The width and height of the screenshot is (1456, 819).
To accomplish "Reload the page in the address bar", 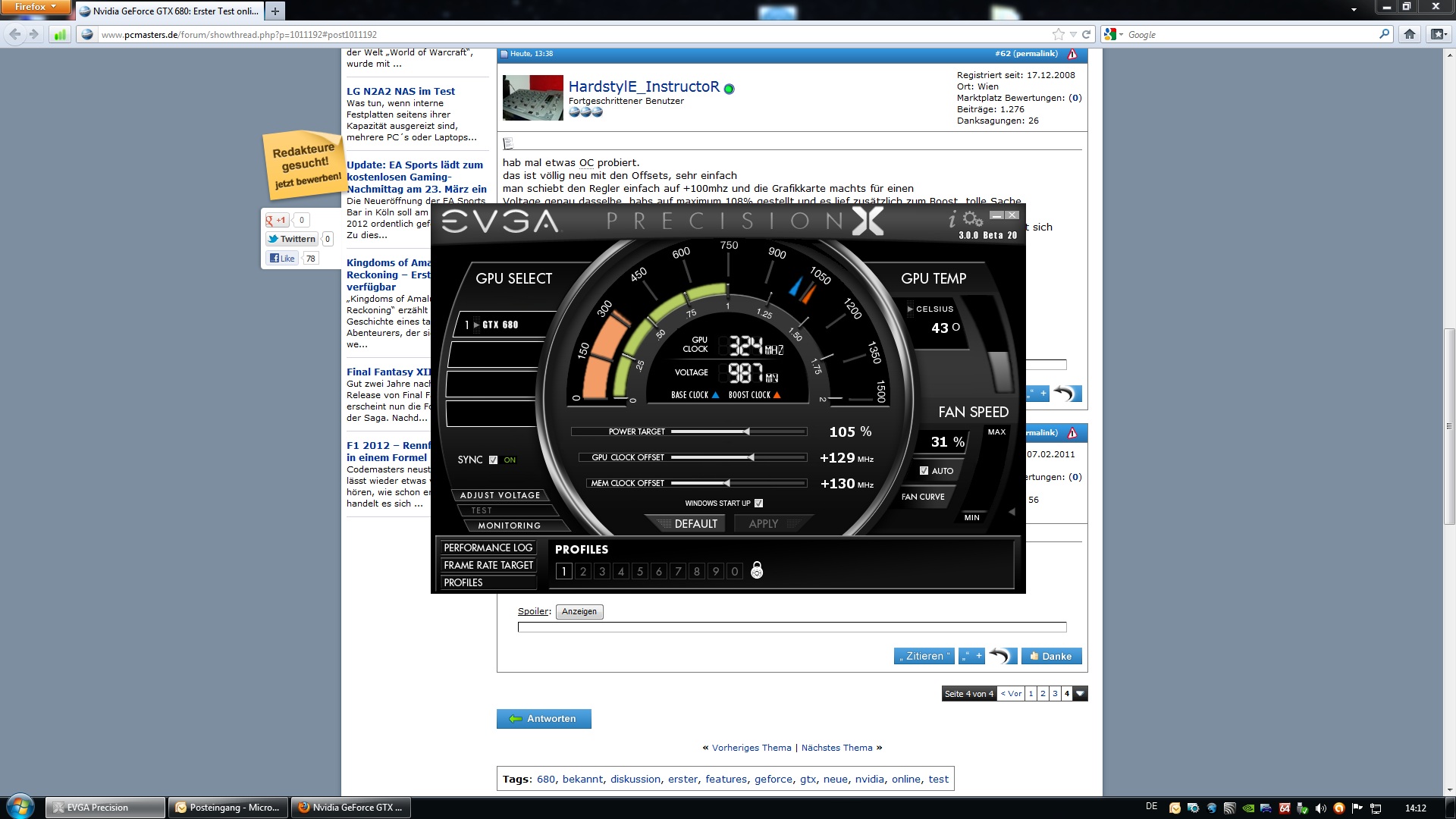I will click(1086, 34).
